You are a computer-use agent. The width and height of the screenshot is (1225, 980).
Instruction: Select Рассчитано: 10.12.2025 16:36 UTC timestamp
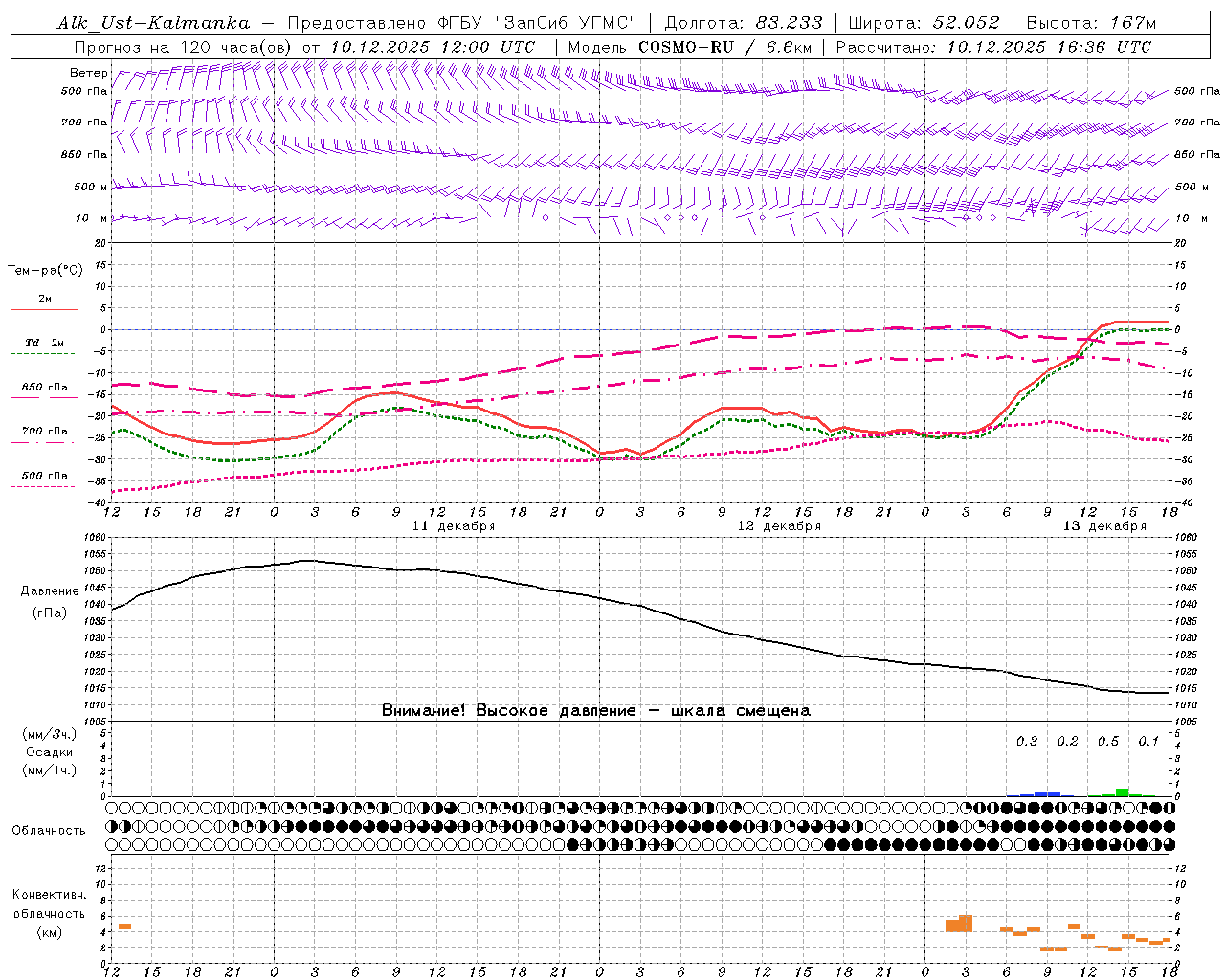[993, 47]
